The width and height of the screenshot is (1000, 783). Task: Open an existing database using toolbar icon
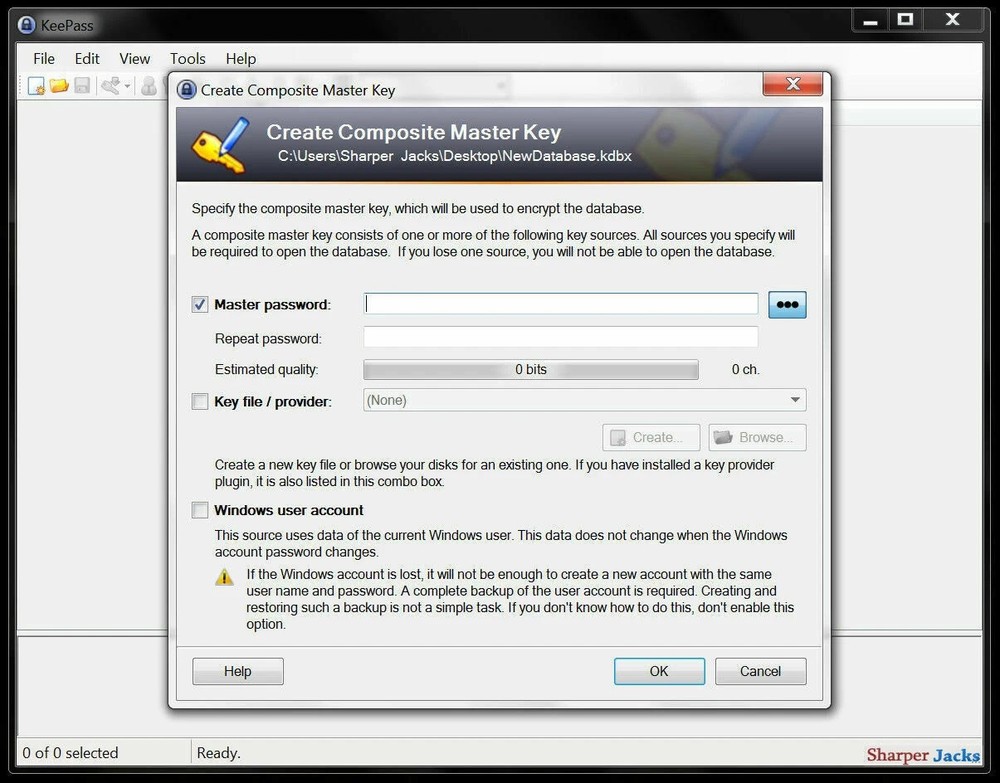tap(59, 86)
